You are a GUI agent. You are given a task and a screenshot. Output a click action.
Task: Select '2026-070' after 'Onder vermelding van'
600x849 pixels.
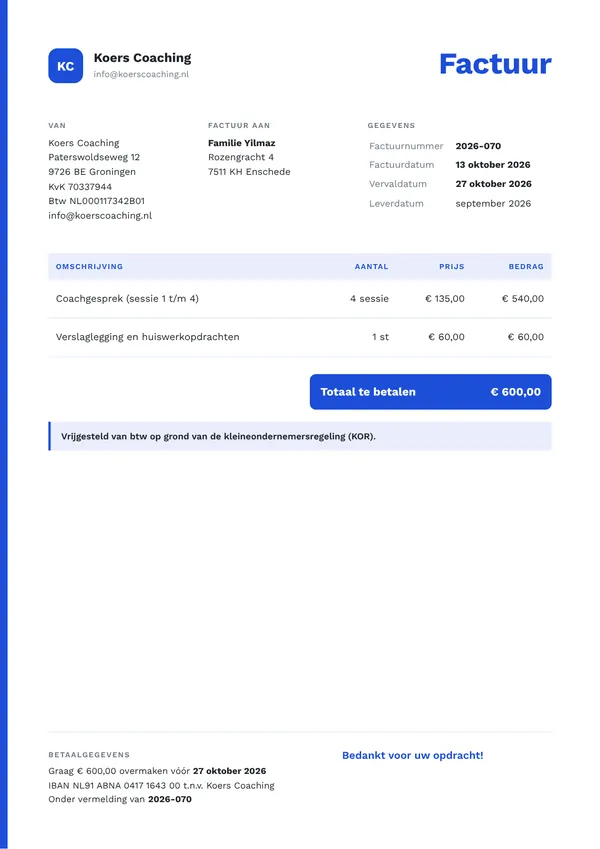pyautogui.click(x=170, y=799)
